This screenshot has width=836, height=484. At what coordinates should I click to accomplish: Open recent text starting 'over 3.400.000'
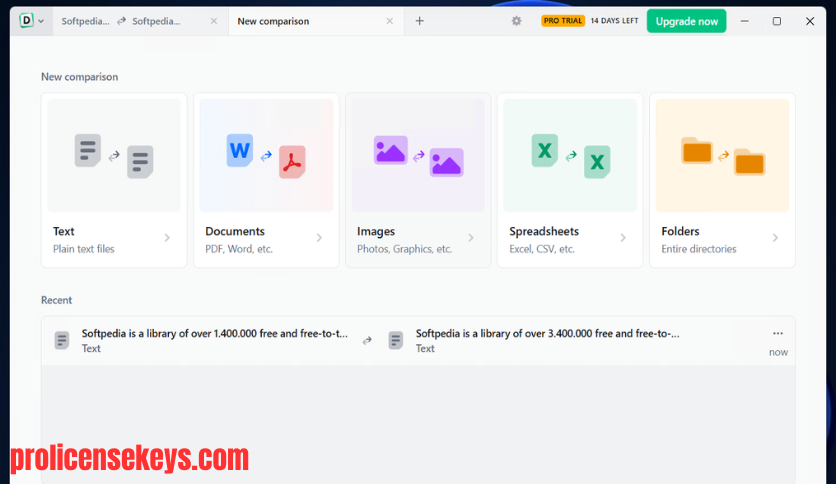click(x=548, y=333)
